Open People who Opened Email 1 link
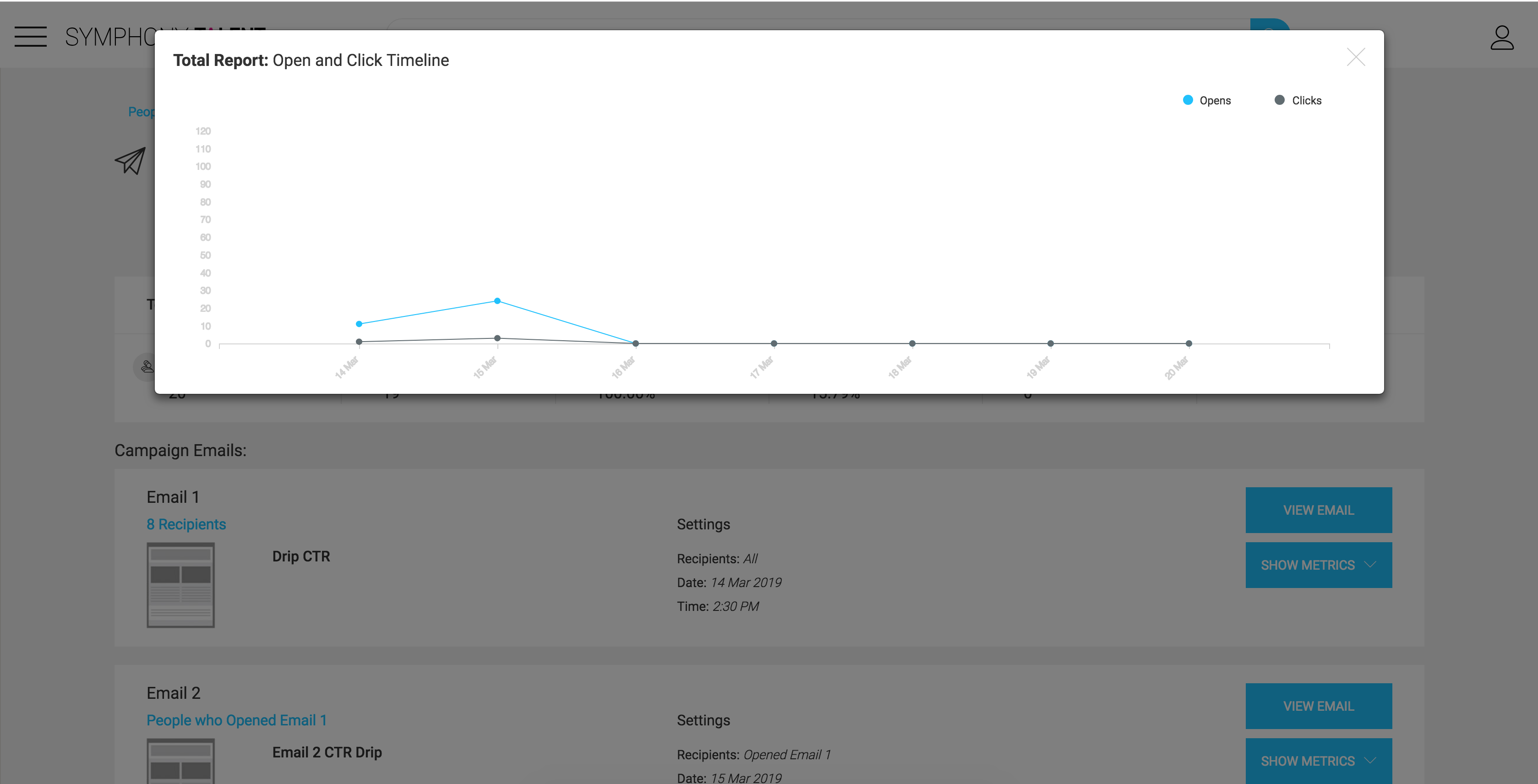 pos(236,720)
